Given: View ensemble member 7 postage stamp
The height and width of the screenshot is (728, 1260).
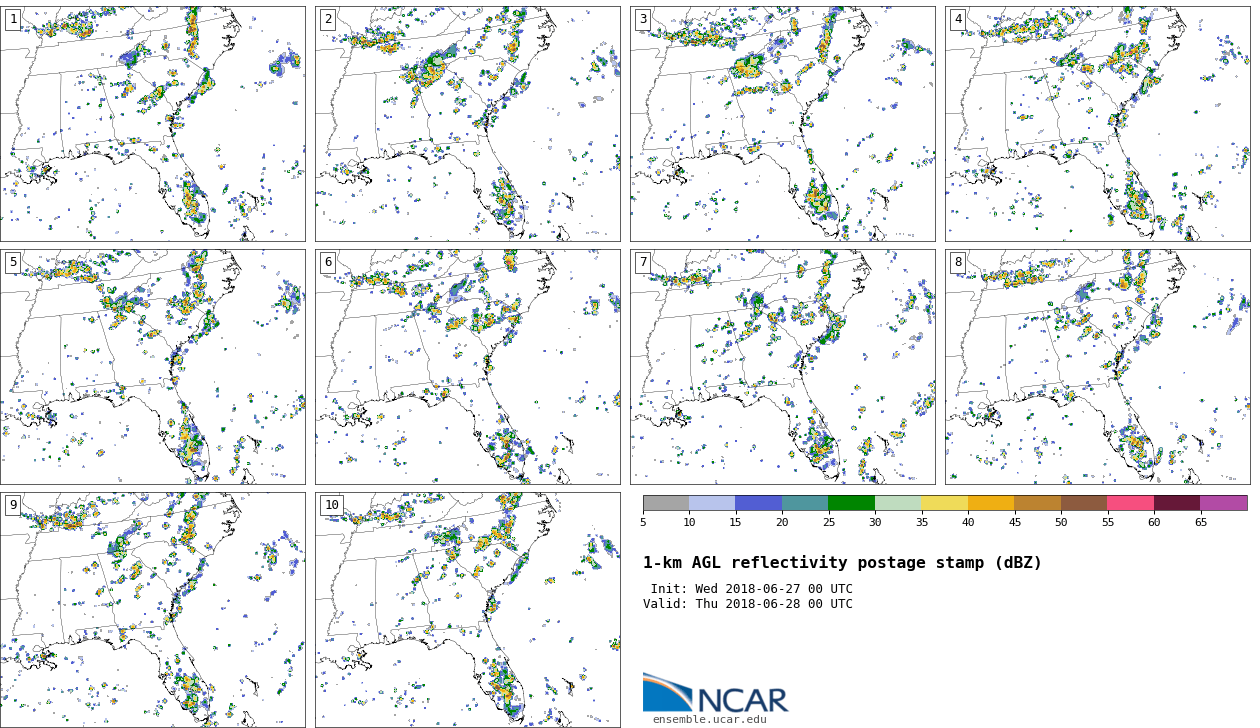Looking at the screenshot, I should [783, 367].
